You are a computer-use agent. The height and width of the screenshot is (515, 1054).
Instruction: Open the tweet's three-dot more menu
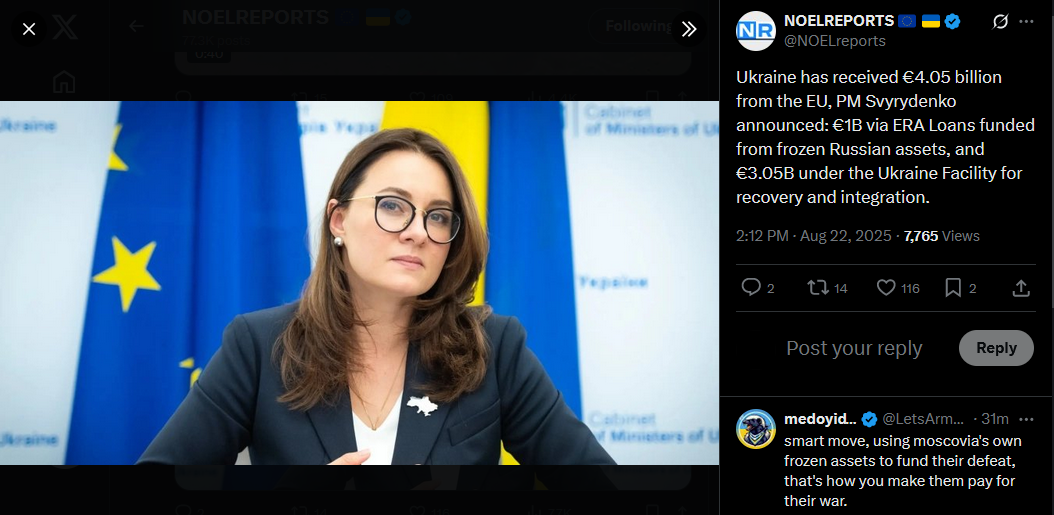pyautogui.click(x=1026, y=22)
